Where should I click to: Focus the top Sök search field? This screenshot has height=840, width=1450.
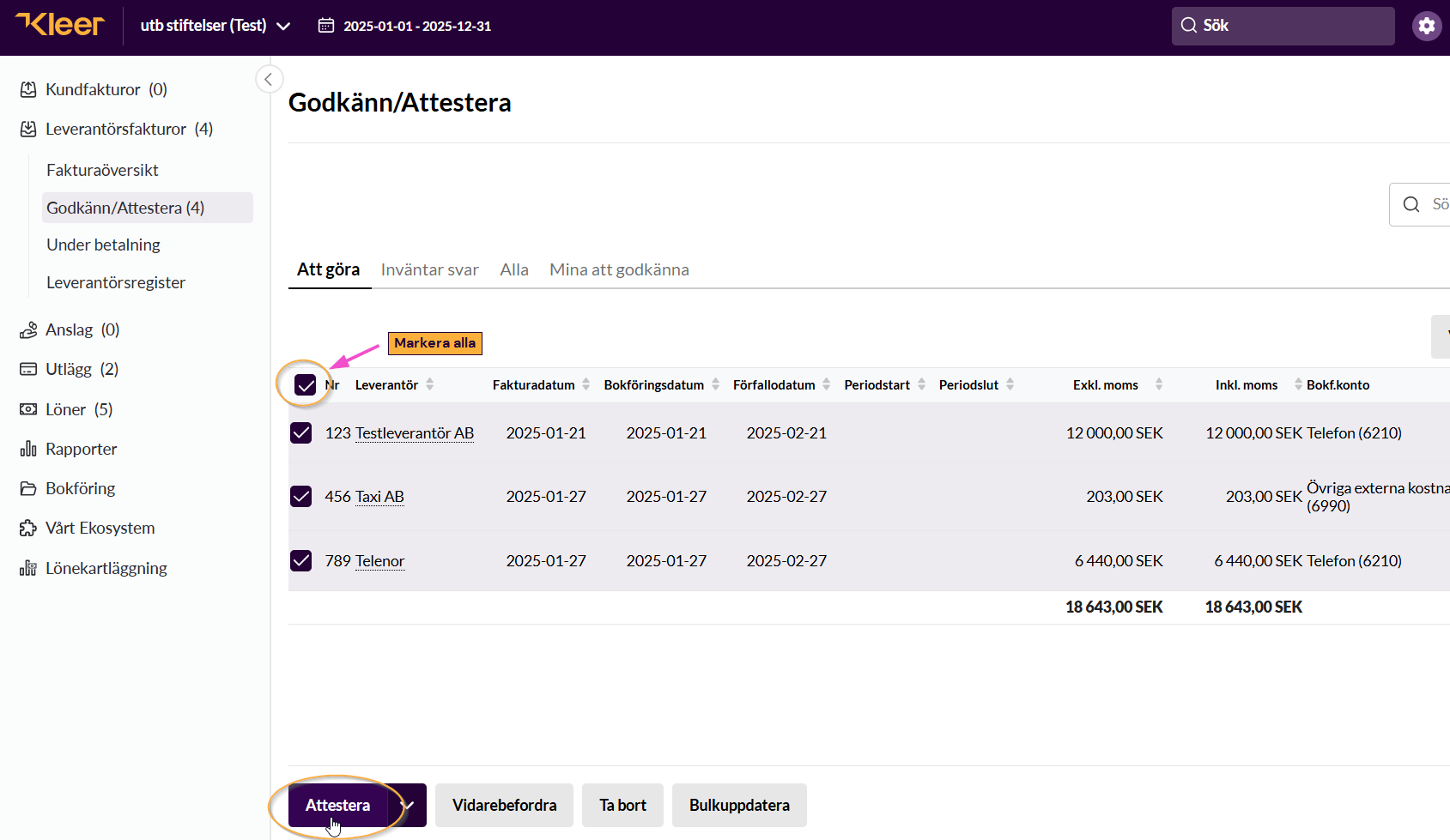(1283, 26)
